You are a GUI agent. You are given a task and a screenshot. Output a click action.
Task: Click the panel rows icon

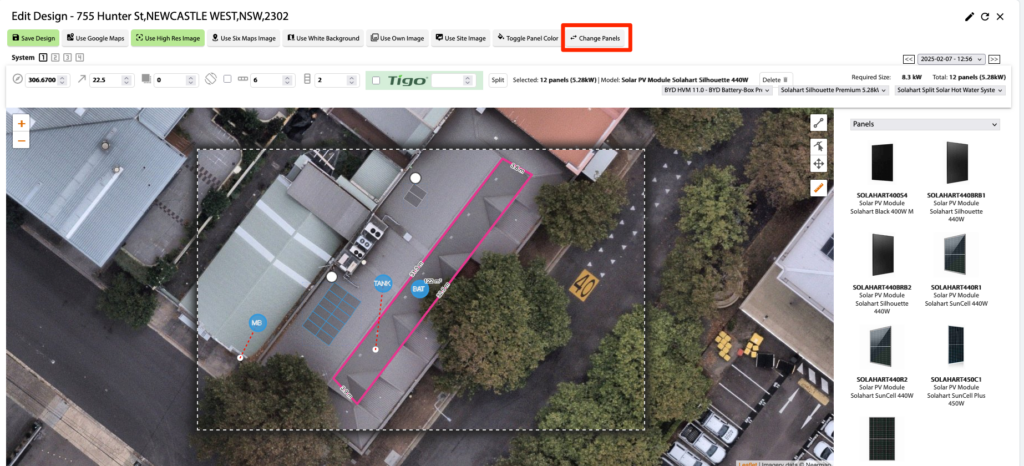tap(308, 79)
